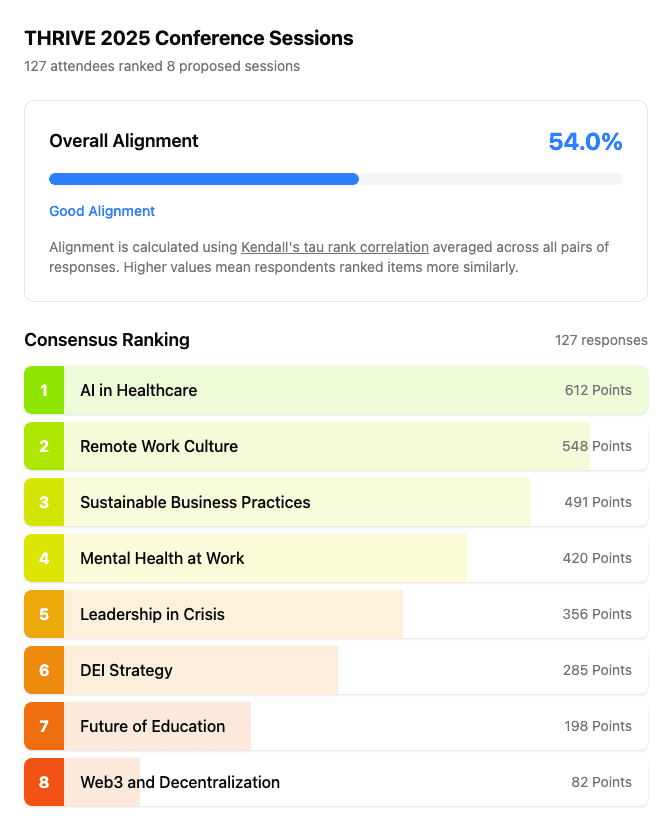Click the rank 3 badge for Sustainable Business Practices
This screenshot has width=672, height=830.
[x=42, y=502]
